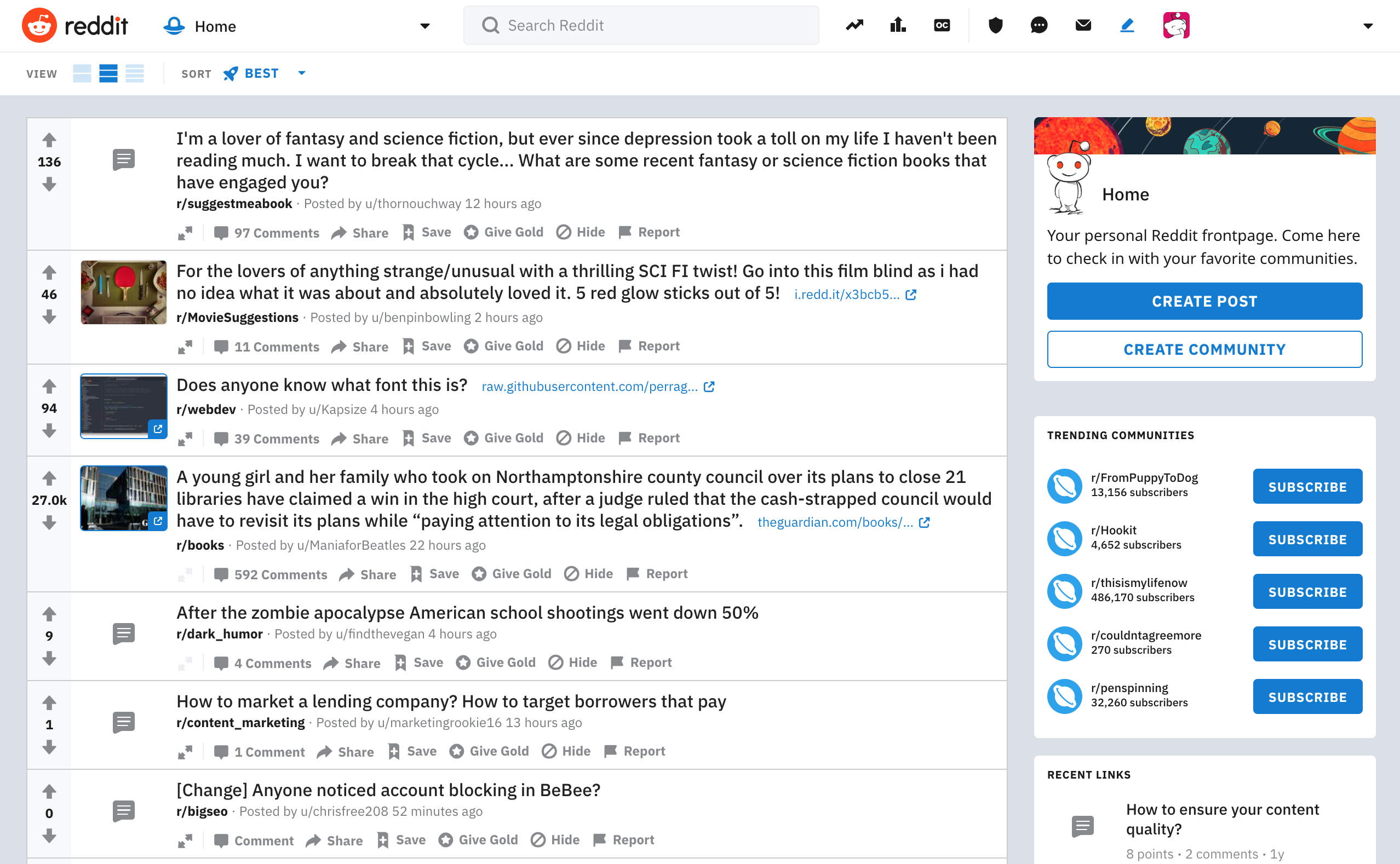Click the CREATE COMMUNITY button
This screenshot has height=864, width=1400.
(x=1204, y=349)
